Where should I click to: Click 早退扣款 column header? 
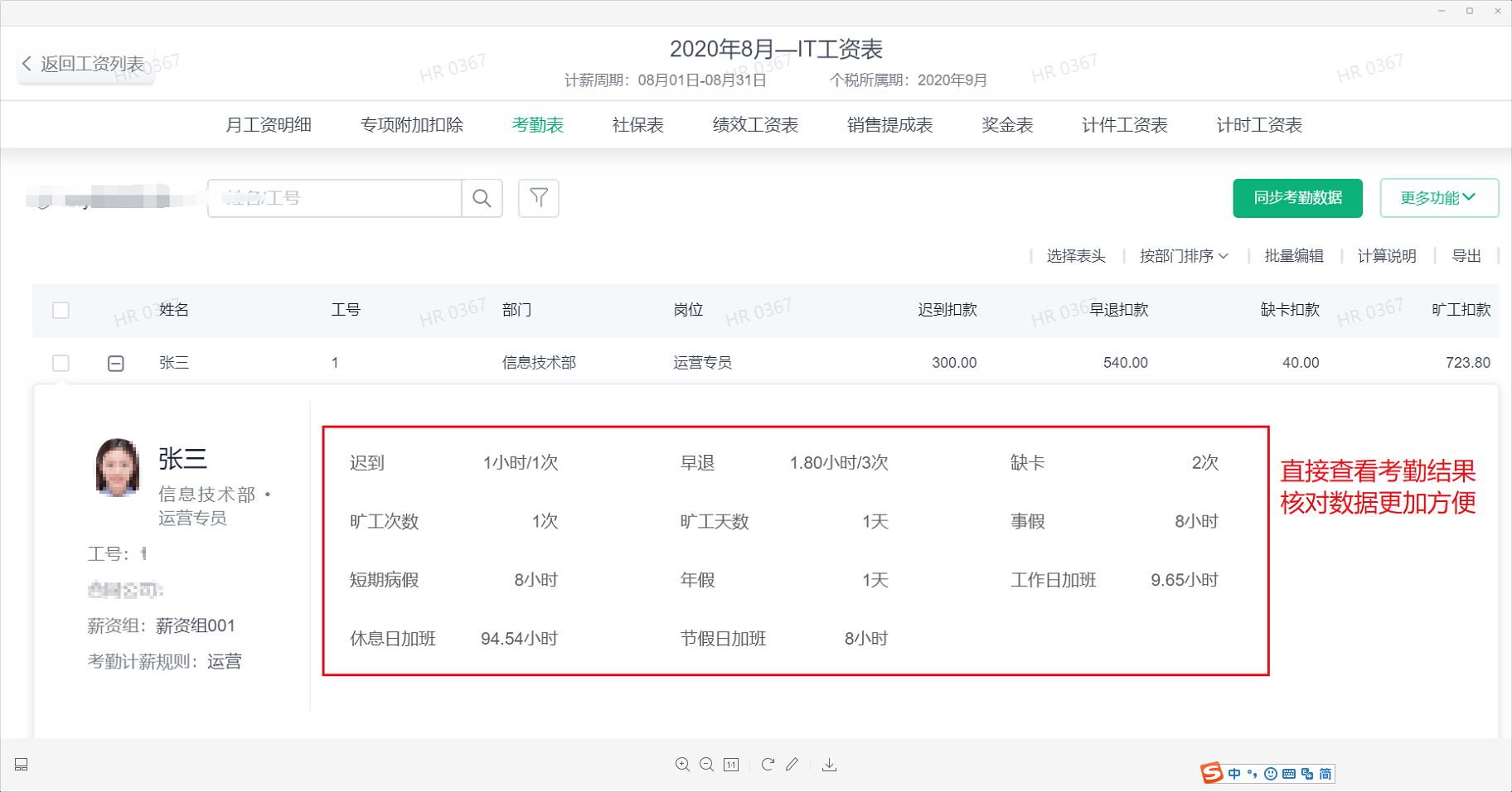tap(1118, 310)
